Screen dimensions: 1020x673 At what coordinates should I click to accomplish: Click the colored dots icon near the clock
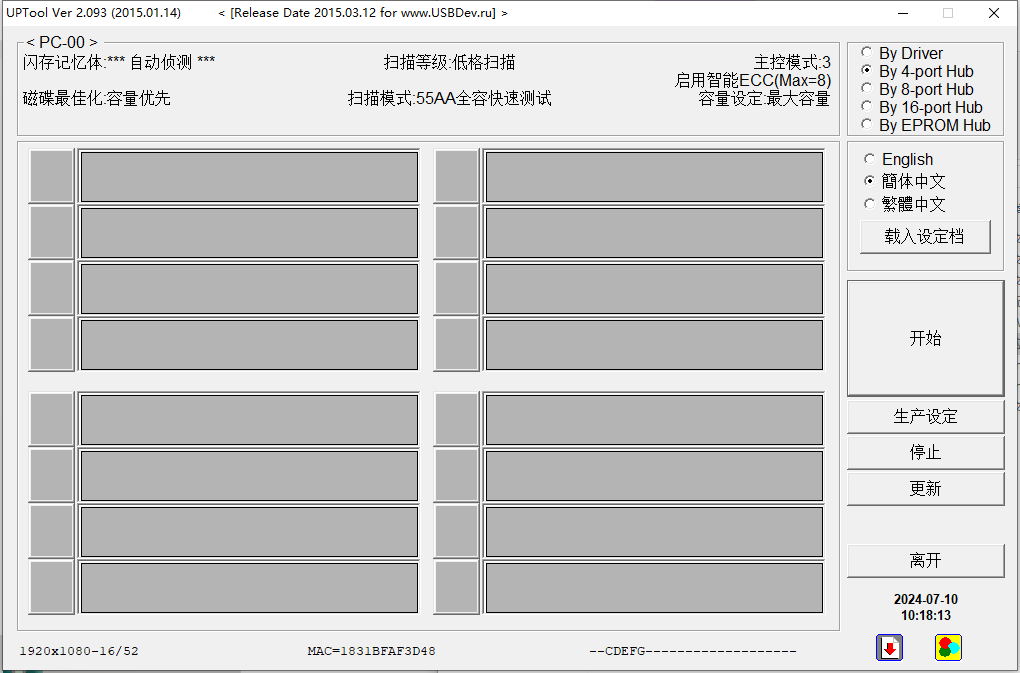pos(947,648)
